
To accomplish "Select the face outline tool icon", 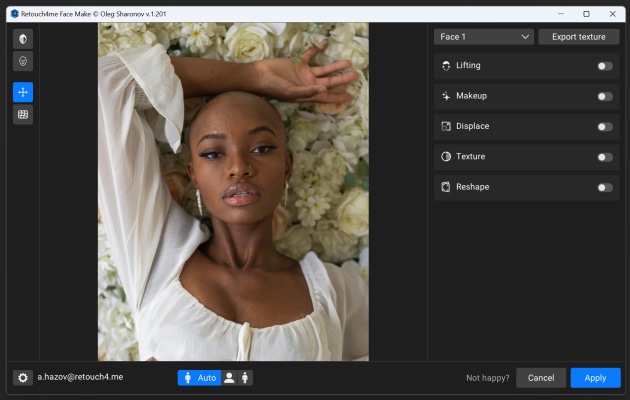I will 23,62.
